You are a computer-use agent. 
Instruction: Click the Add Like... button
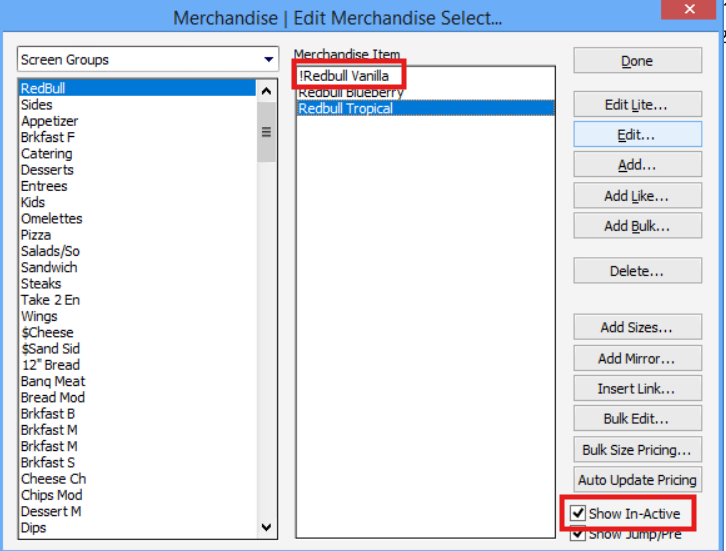tap(637, 196)
